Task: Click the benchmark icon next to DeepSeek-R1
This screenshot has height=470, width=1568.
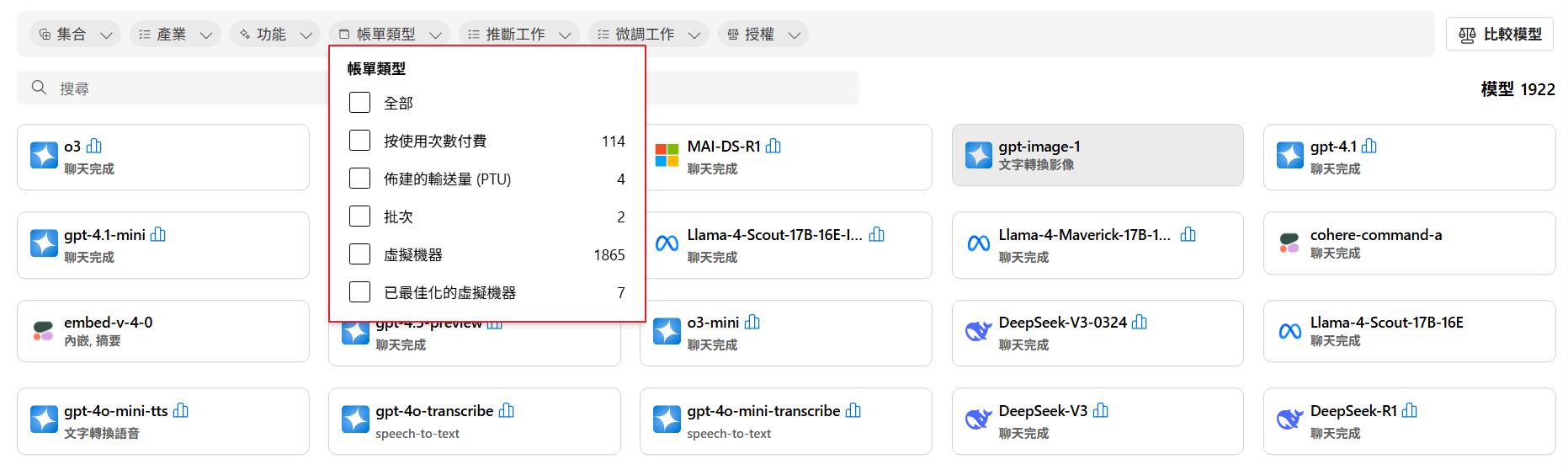Action: pyautogui.click(x=1410, y=411)
